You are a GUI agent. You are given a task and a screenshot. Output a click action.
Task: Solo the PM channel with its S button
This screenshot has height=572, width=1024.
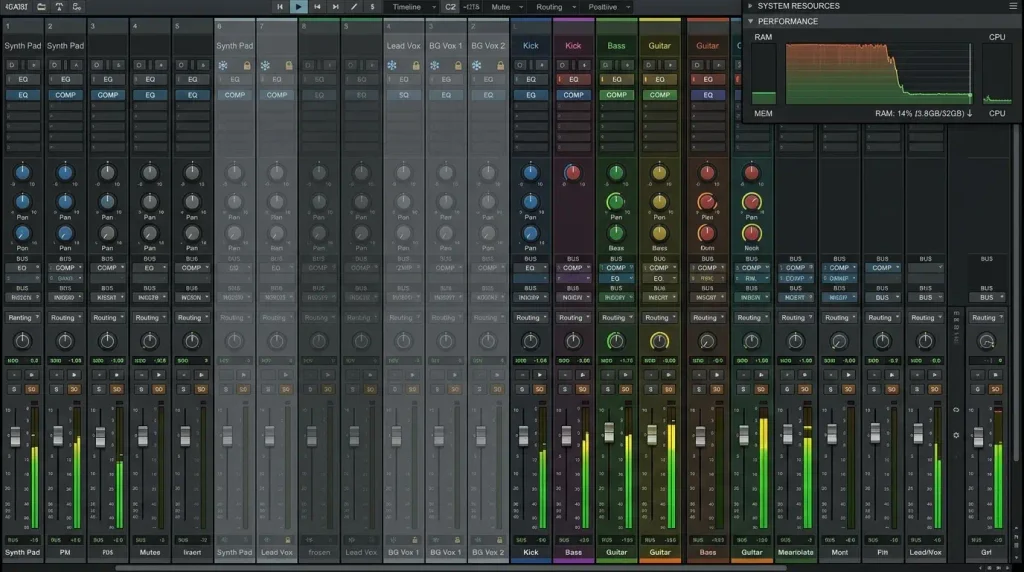coord(56,389)
